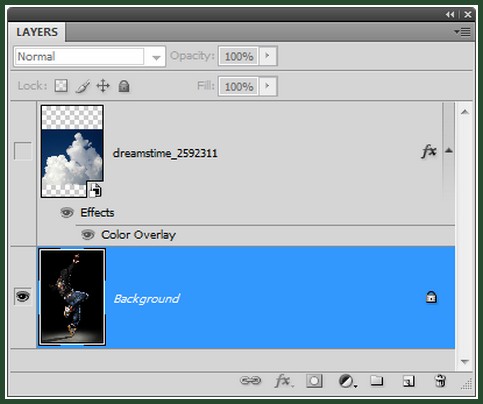Click the link layers icon

click(x=251, y=380)
